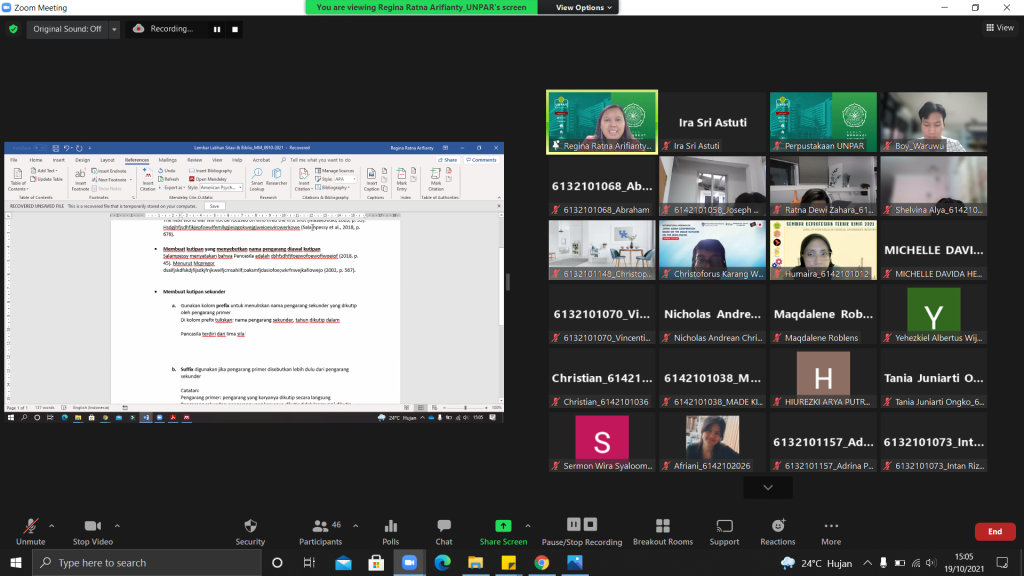1024x576 pixels.
Task: Show more participants with down chevron
Action: point(767,487)
